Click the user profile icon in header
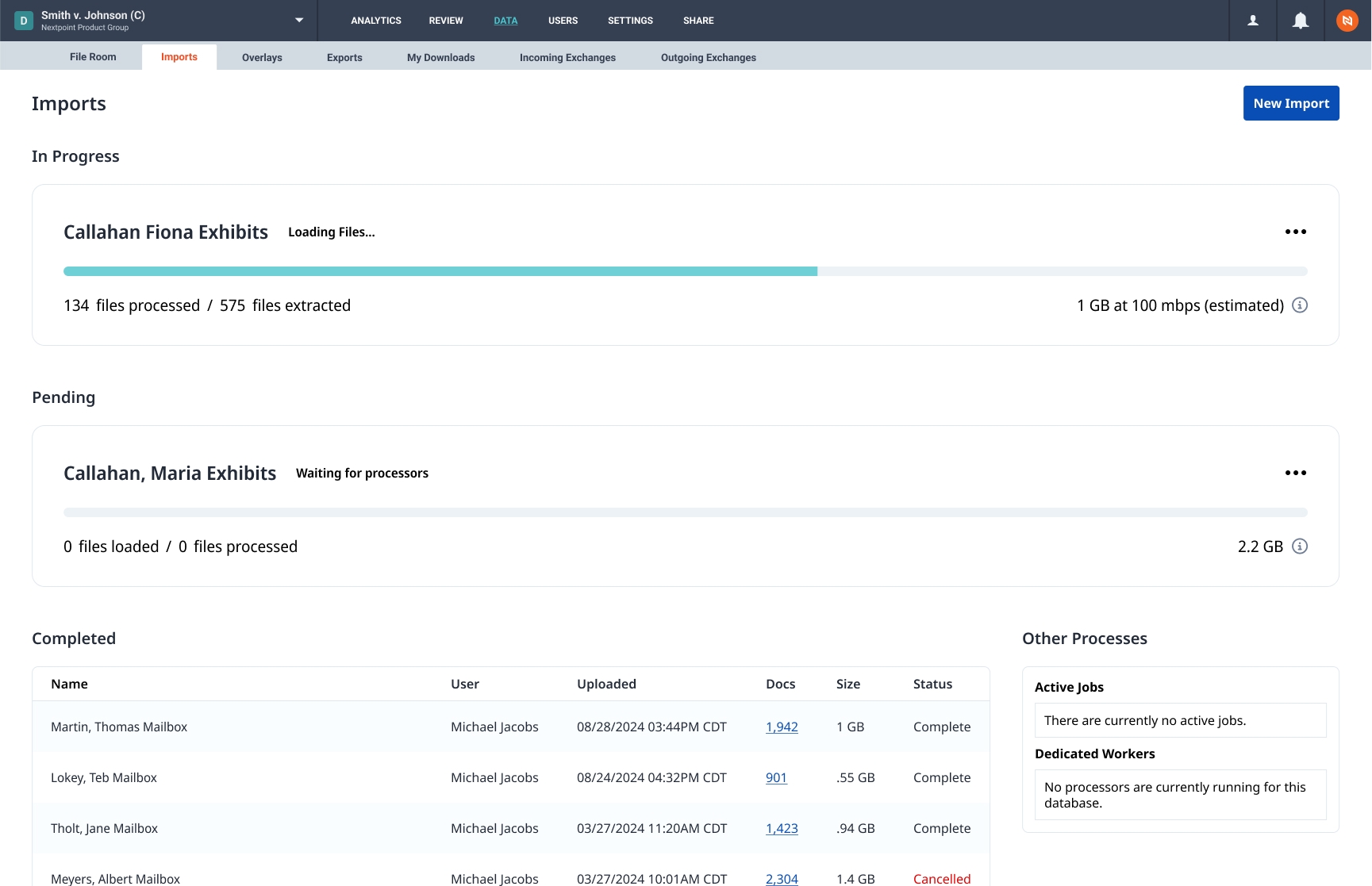This screenshot has width=1372, height=886. click(x=1252, y=21)
